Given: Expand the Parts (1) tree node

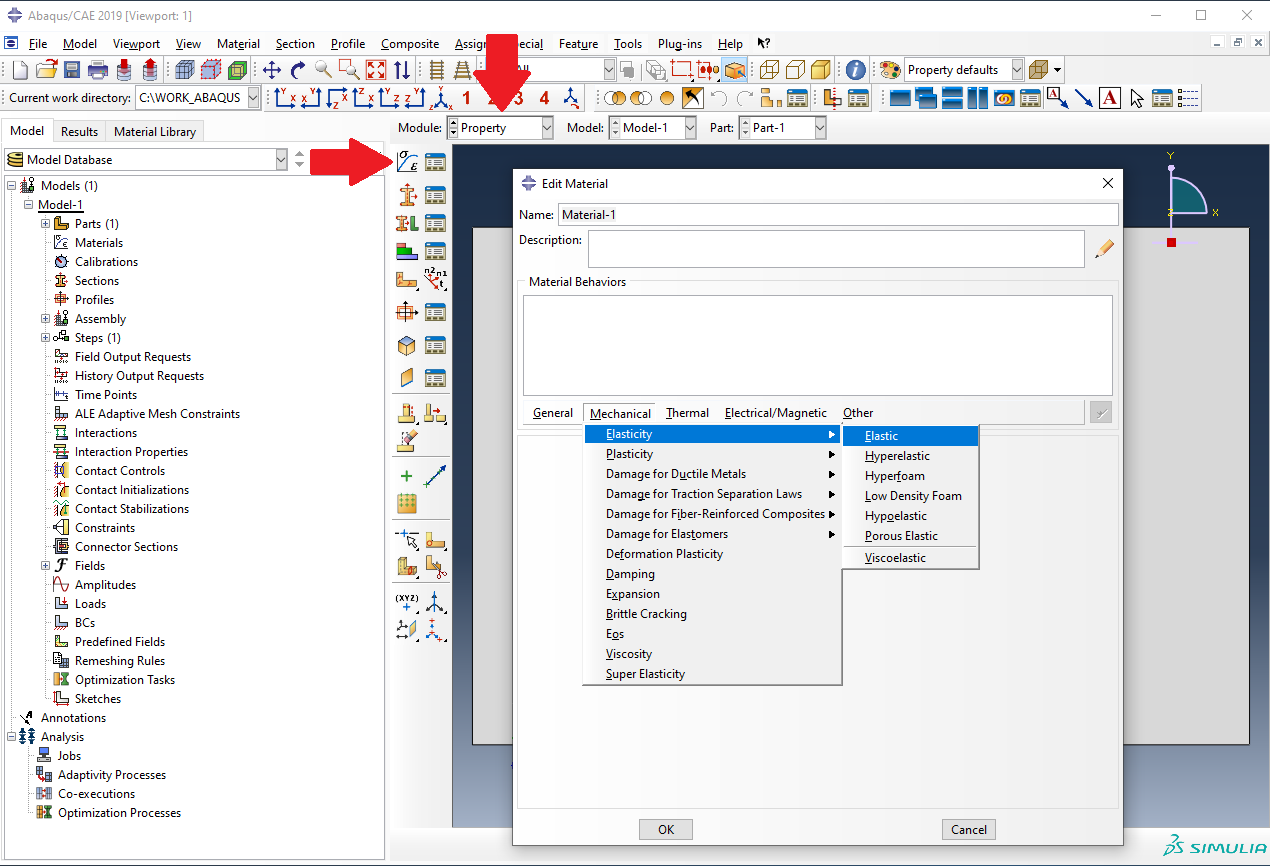Looking at the screenshot, I should click(46, 224).
